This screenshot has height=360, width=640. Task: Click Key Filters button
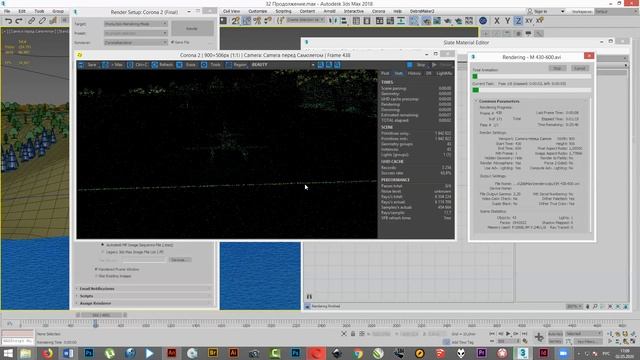[587, 341]
